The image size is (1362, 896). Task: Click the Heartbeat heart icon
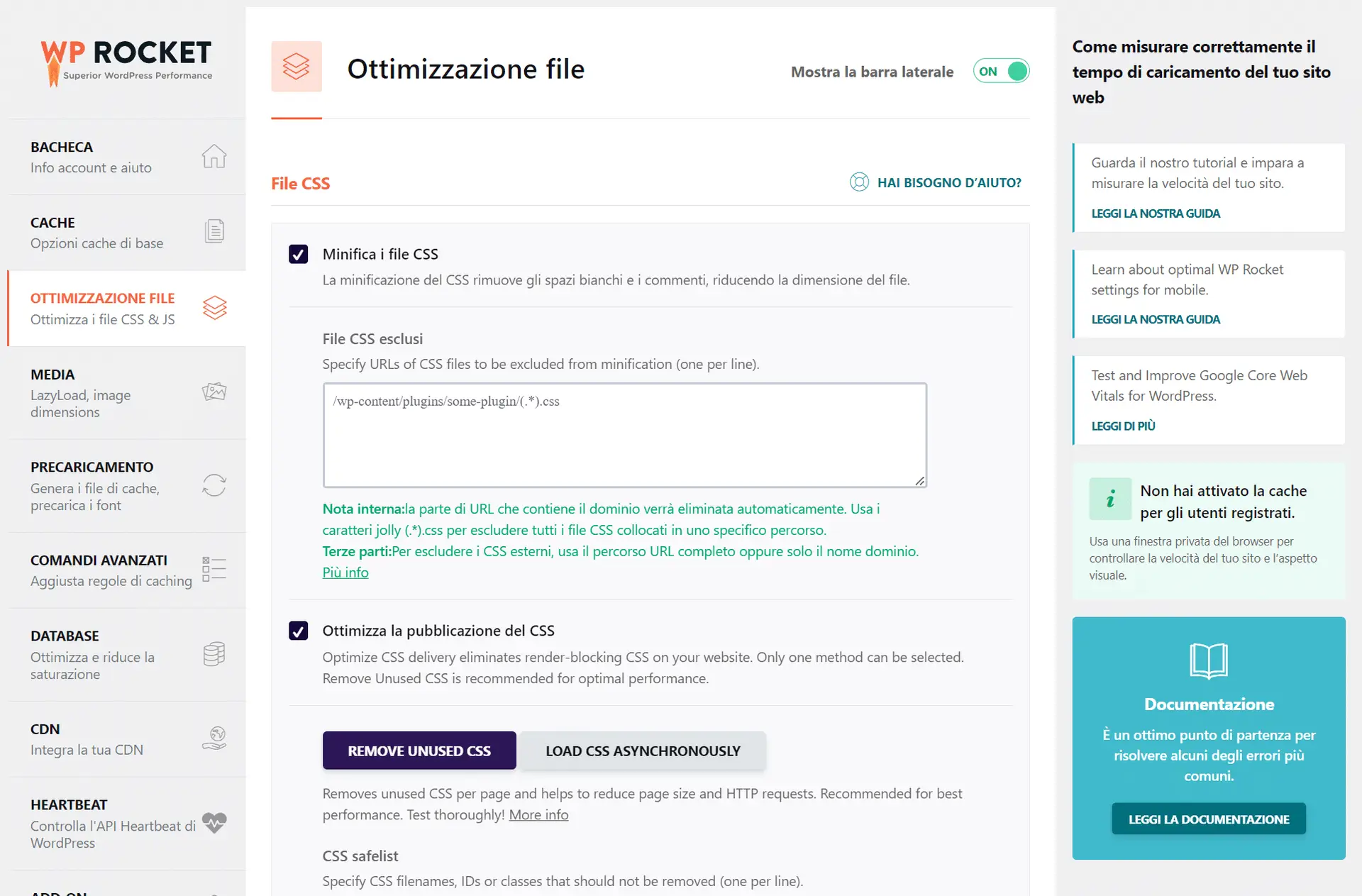click(214, 822)
